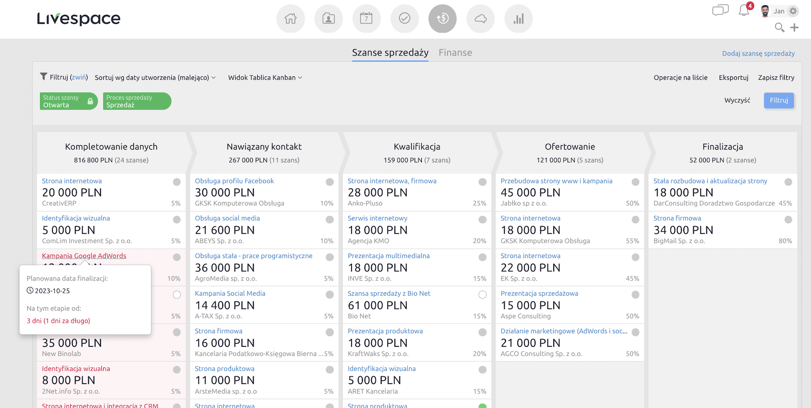Switch to the Szanse sprzedaży tab
Image resolution: width=811 pixels, height=408 pixels.
point(390,53)
